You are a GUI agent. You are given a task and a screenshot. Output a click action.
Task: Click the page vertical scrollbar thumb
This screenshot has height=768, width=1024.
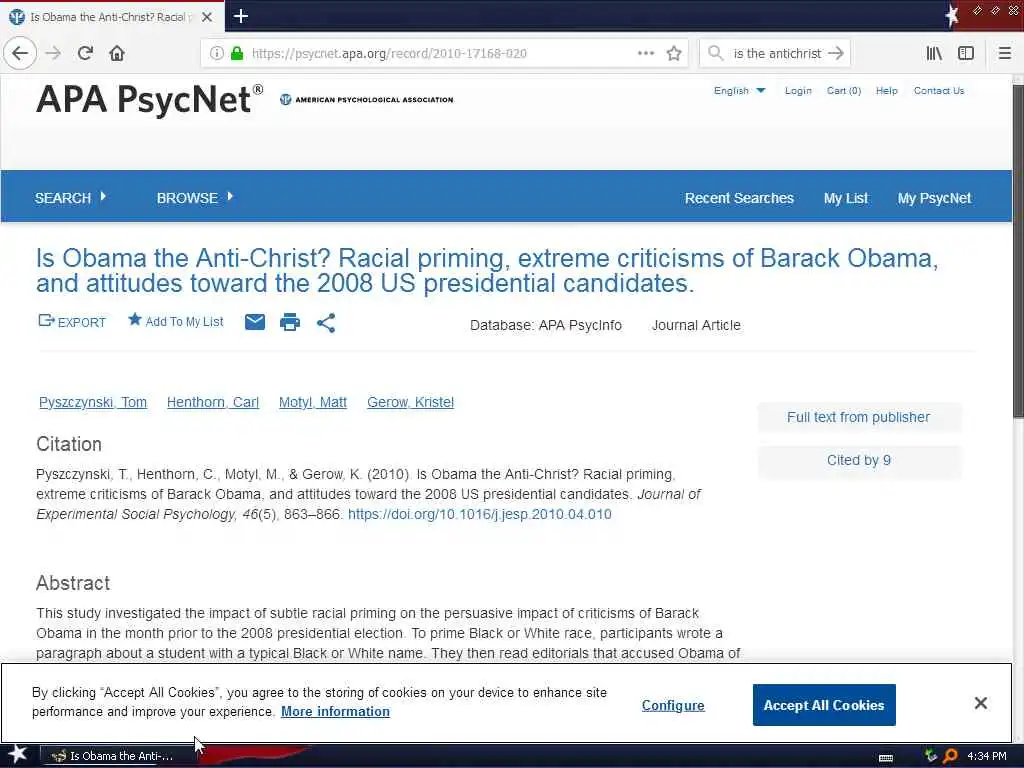tap(1017, 251)
